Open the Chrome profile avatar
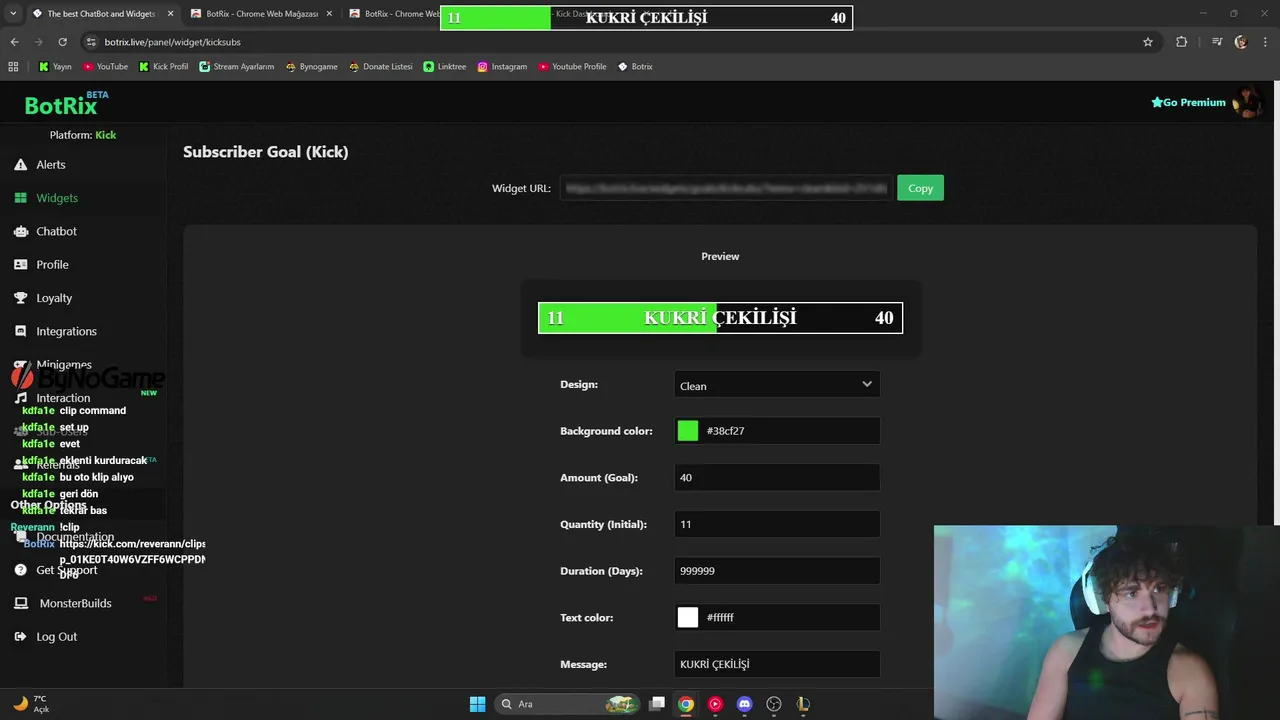The image size is (1280, 720). [1241, 42]
